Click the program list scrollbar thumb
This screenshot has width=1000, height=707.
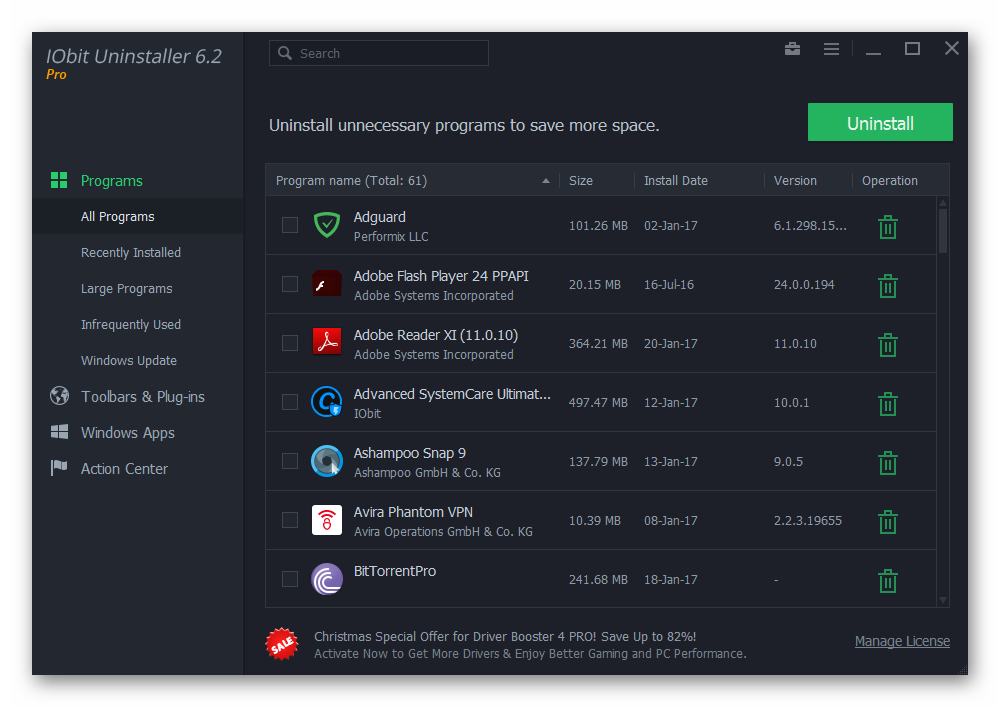943,231
